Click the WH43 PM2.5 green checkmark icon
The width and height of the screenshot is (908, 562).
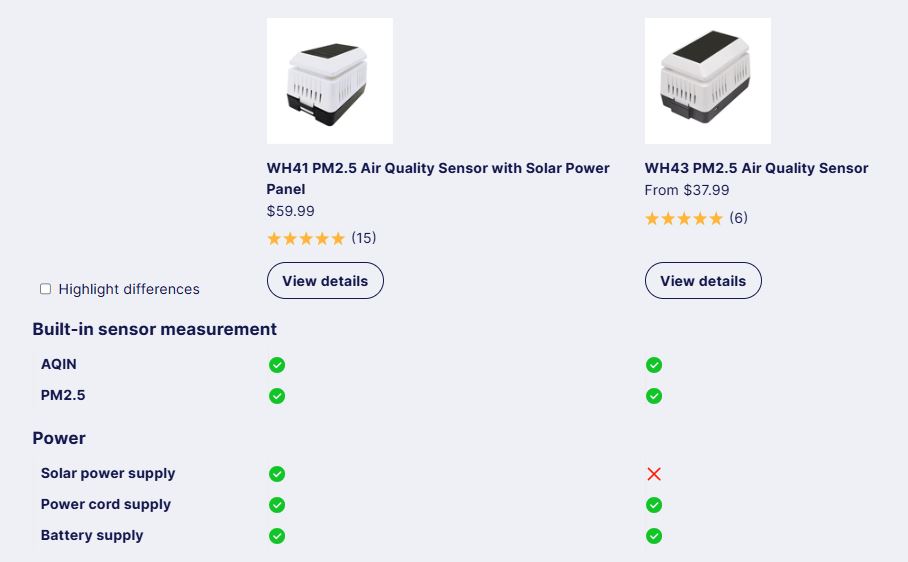[x=654, y=396]
